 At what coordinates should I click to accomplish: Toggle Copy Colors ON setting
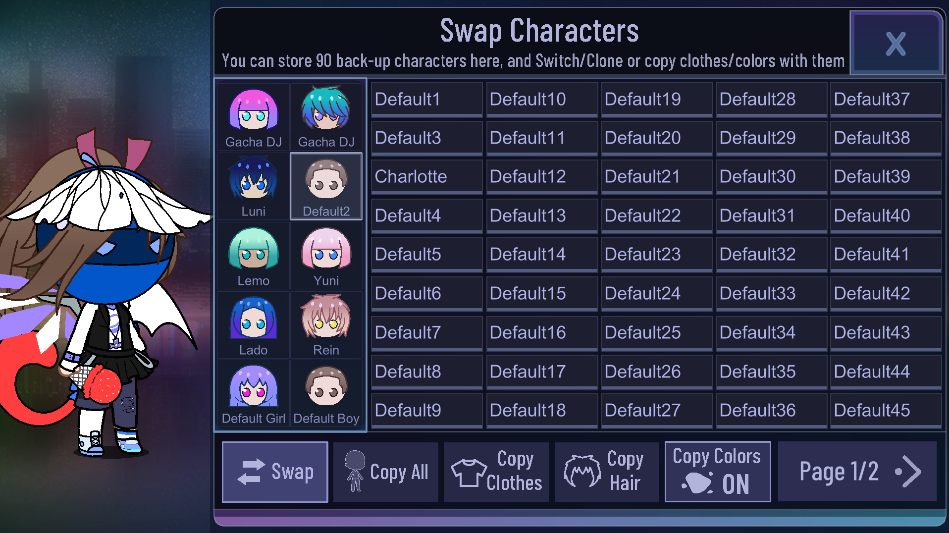pos(717,471)
